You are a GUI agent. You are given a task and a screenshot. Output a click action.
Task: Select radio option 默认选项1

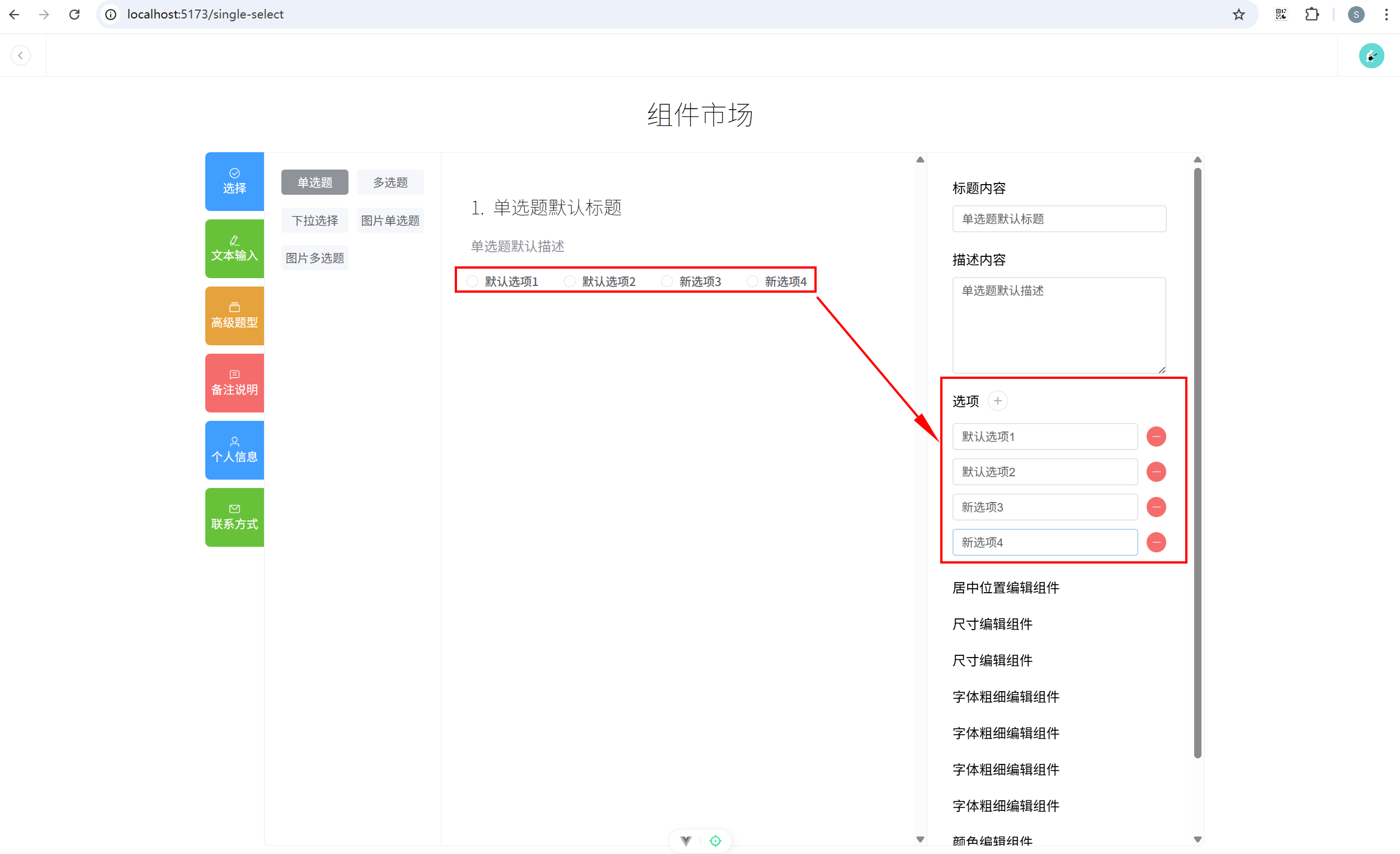(472, 281)
